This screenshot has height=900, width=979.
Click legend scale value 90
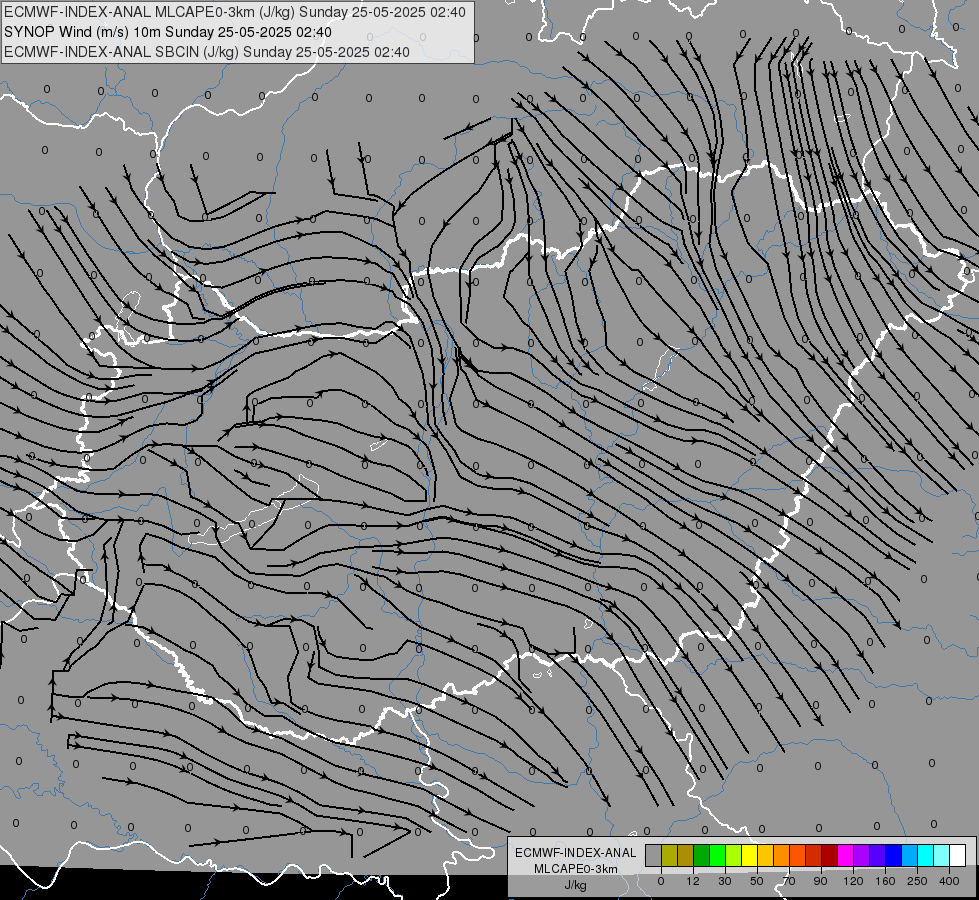point(820,881)
